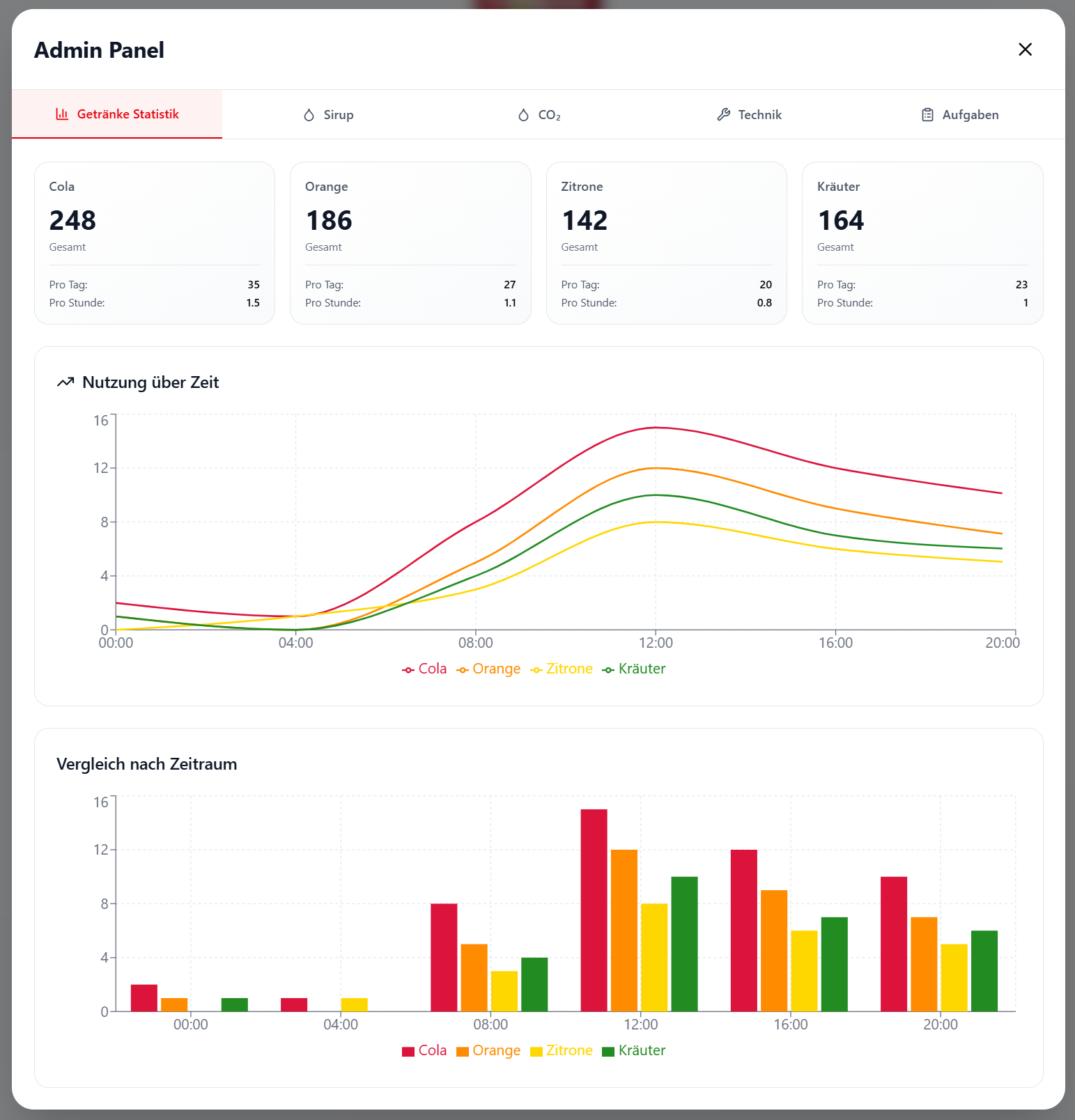Switch to the Sirup tab
This screenshot has height=1120, width=1075.
tap(328, 114)
